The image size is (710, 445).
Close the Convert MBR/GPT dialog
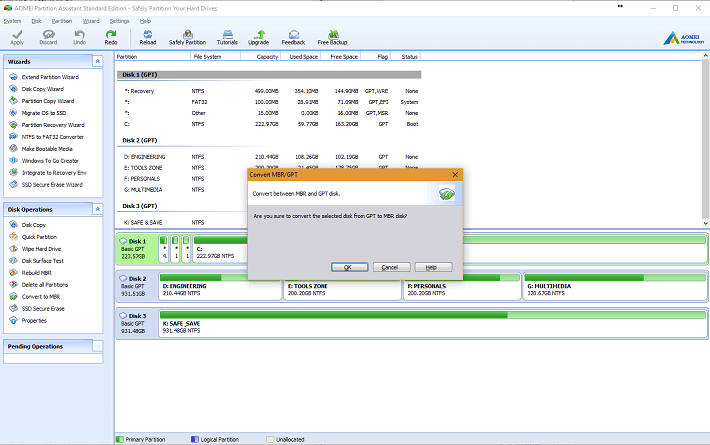tap(455, 175)
